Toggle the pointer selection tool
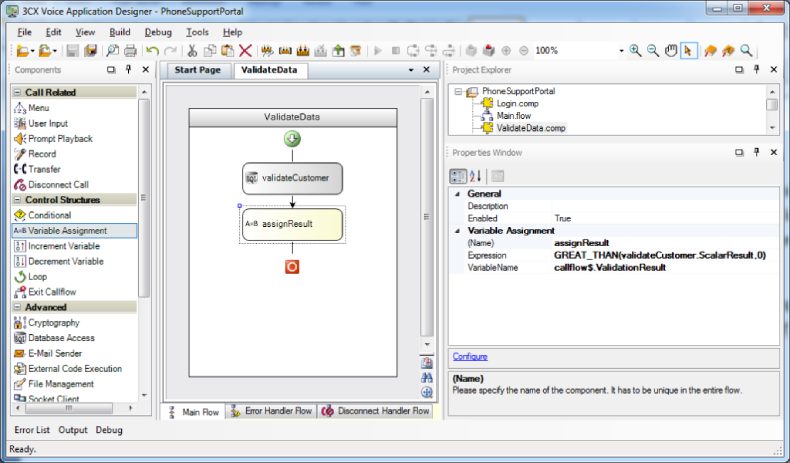This screenshot has width=790, height=463. [688, 50]
